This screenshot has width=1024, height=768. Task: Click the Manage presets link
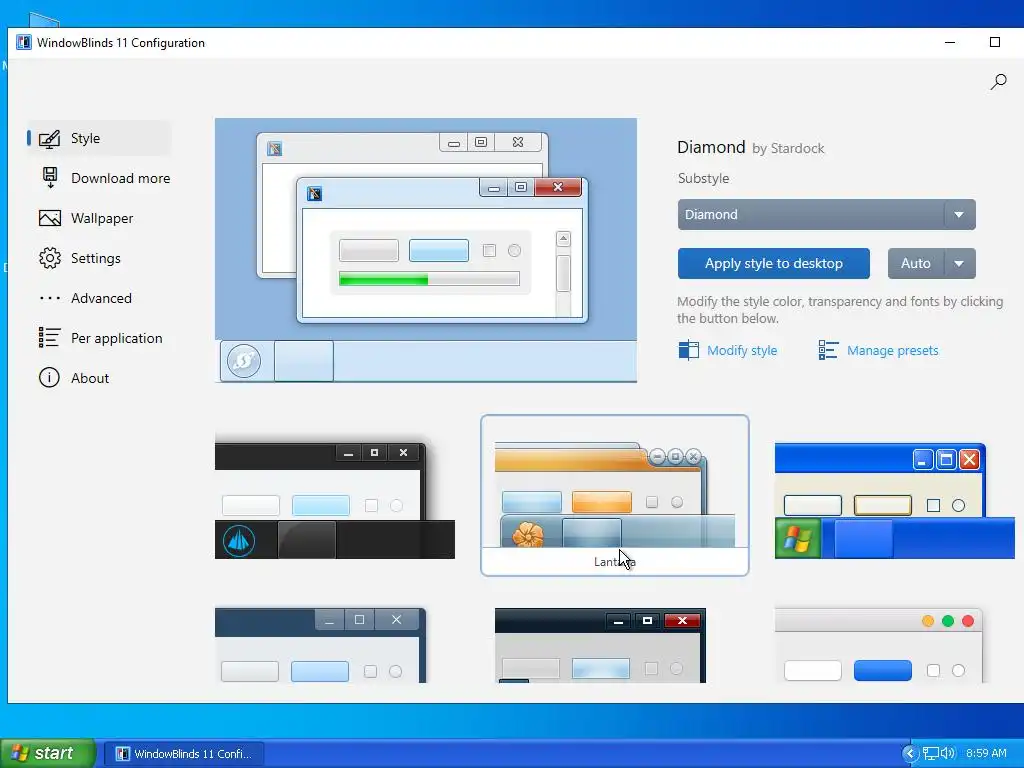pyautogui.click(x=892, y=351)
